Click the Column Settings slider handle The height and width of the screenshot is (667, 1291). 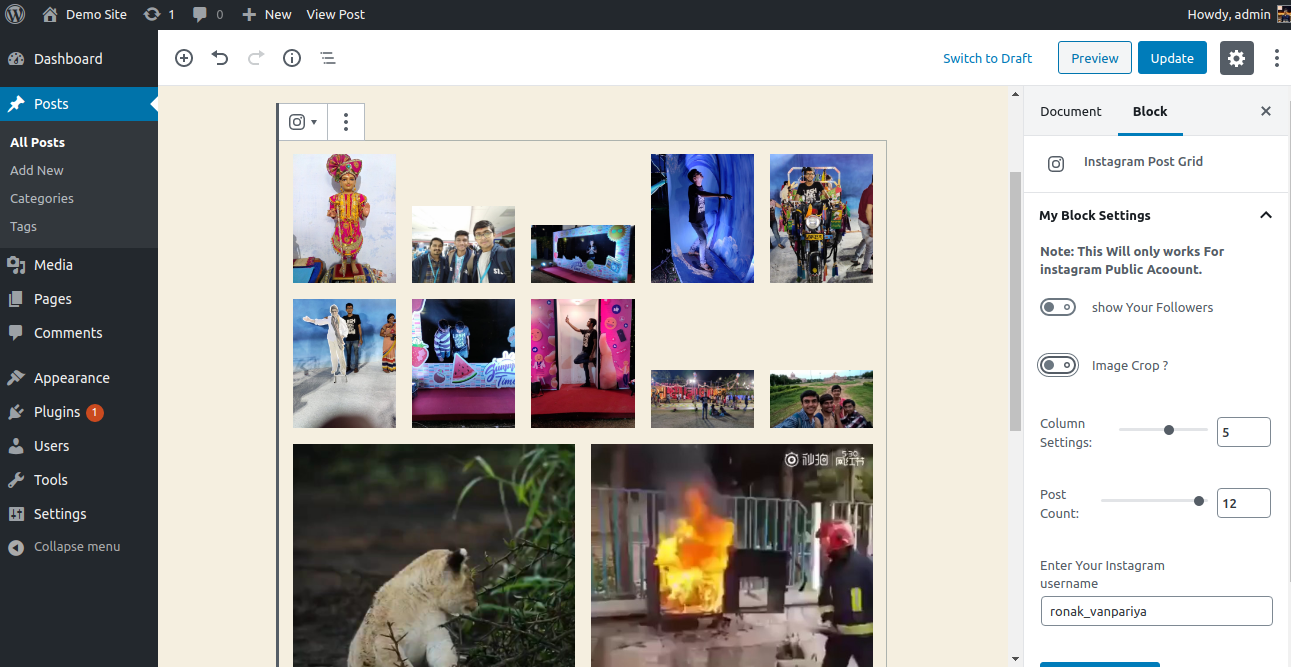[x=1169, y=430]
